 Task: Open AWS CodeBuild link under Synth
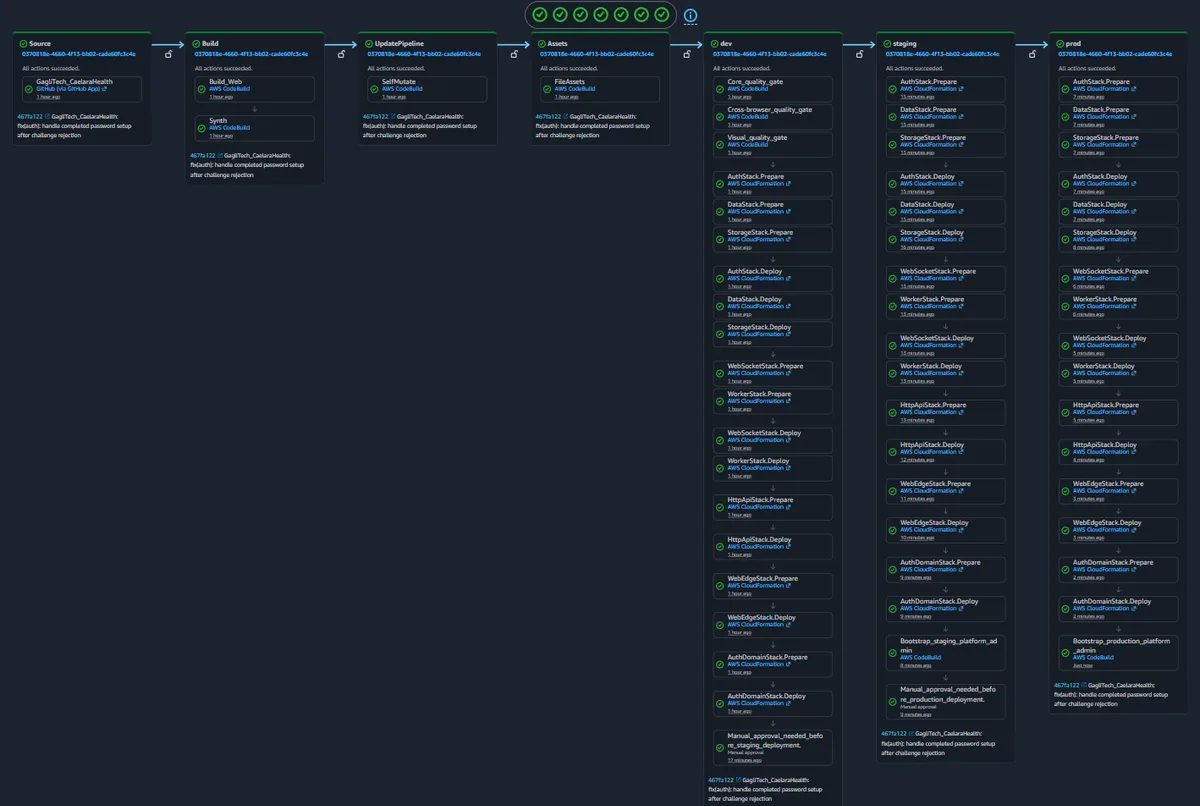click(230, 128)
